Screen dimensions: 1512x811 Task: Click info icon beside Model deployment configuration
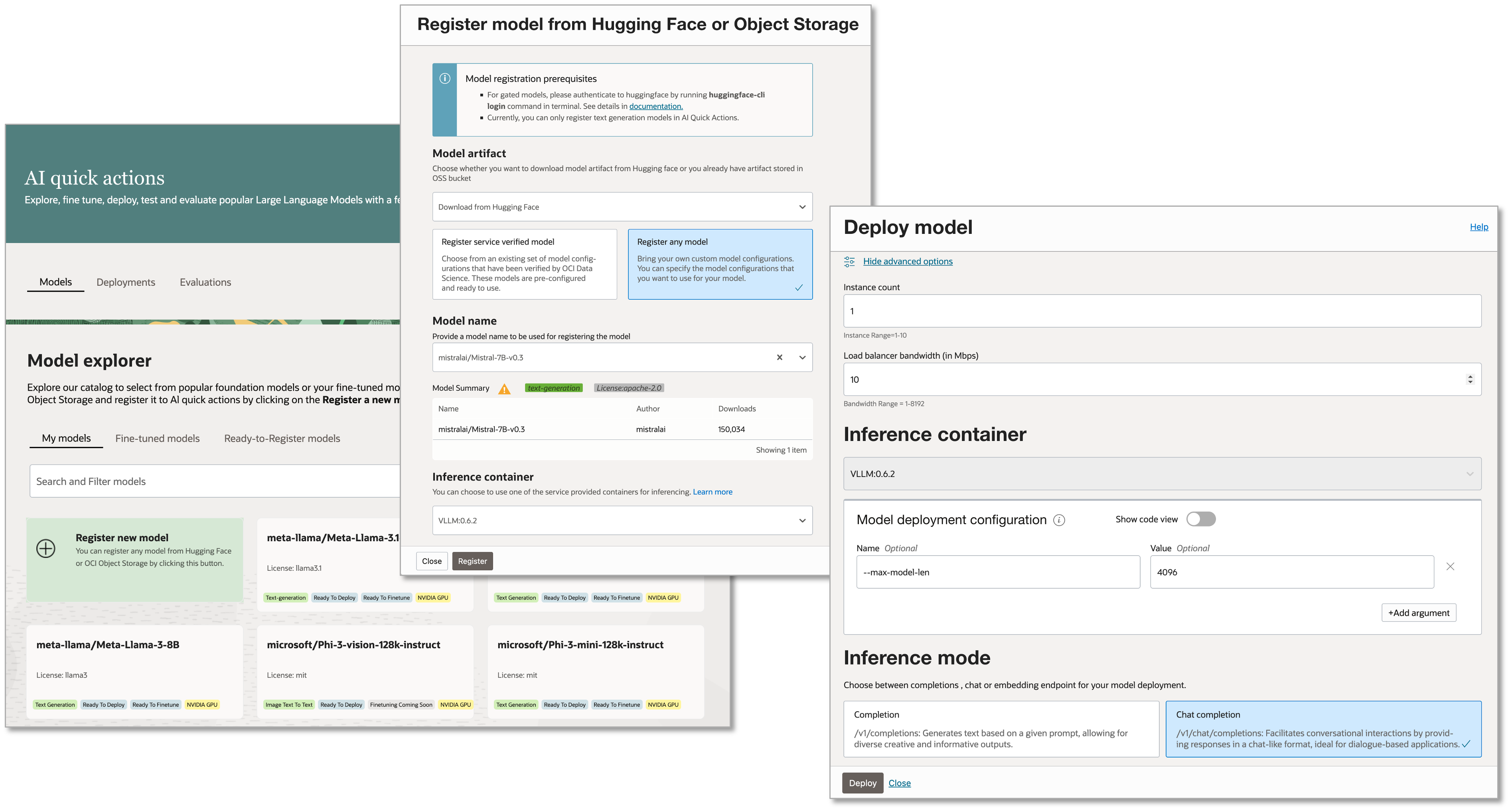(1059, 520)
